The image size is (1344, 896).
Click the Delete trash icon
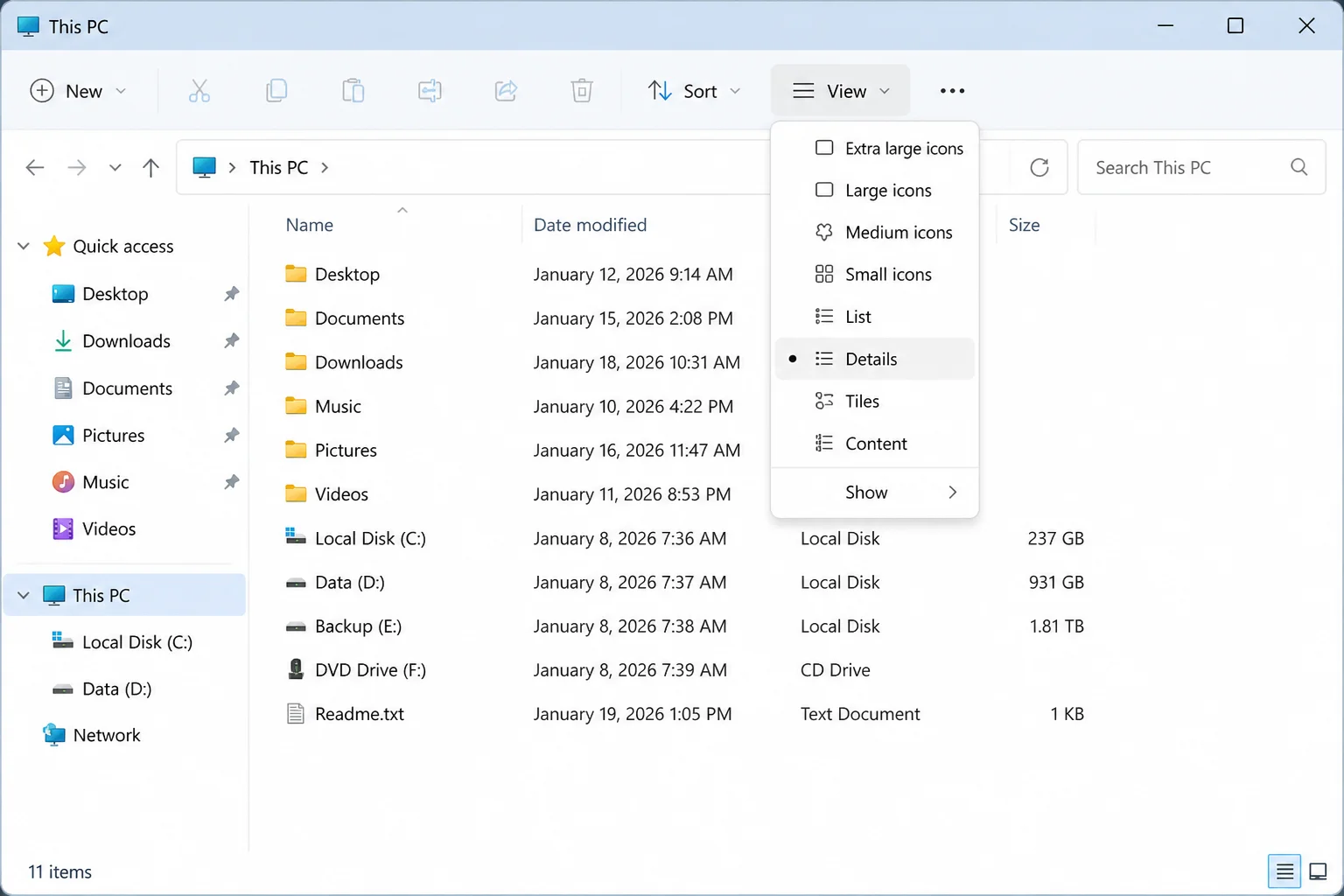pyautogui.click(x=582, y=91)
